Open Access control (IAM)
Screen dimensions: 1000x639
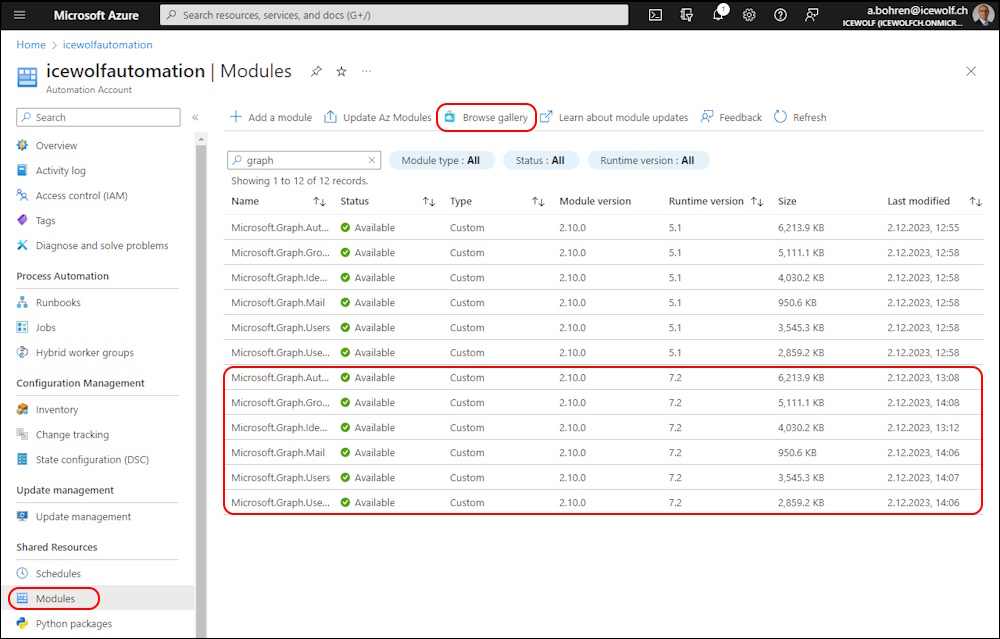82,196
